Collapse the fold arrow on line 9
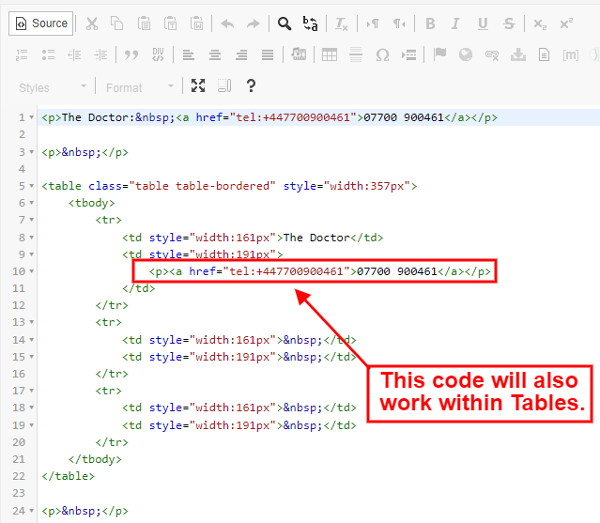The image size is (600, 523). point(32,254)
